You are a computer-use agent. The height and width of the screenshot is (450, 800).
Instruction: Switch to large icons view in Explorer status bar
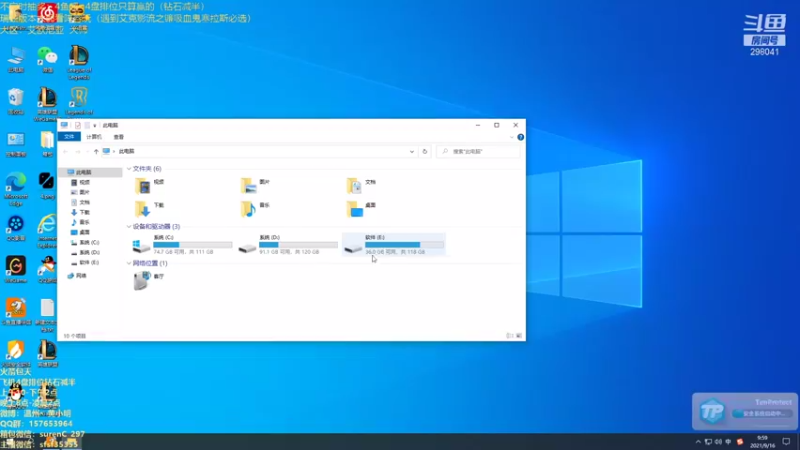point(519,336)
